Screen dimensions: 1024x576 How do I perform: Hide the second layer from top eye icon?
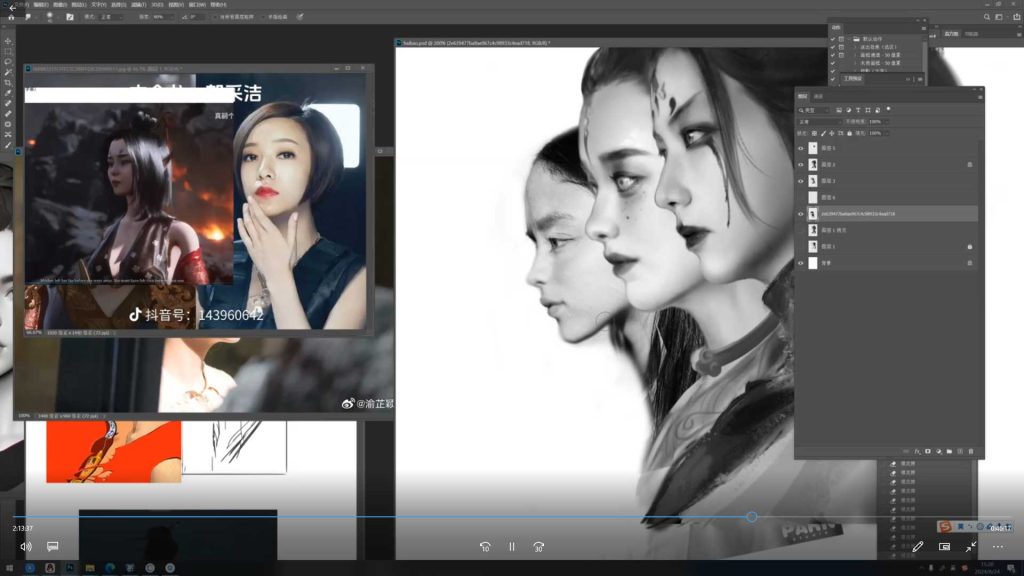click(801, 165)
